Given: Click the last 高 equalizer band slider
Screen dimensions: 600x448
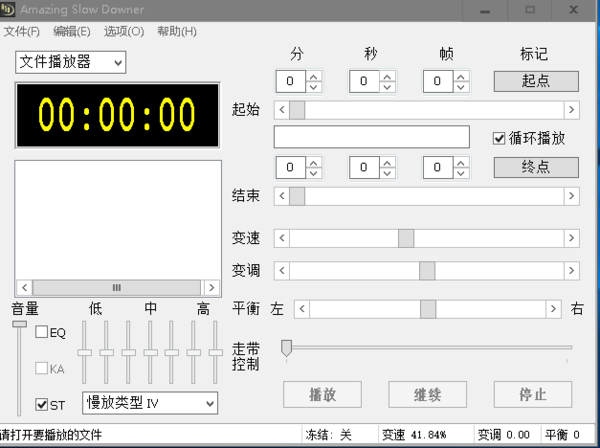Looking at the screenshot, I should pyautogui.click(x=215, y=352).
